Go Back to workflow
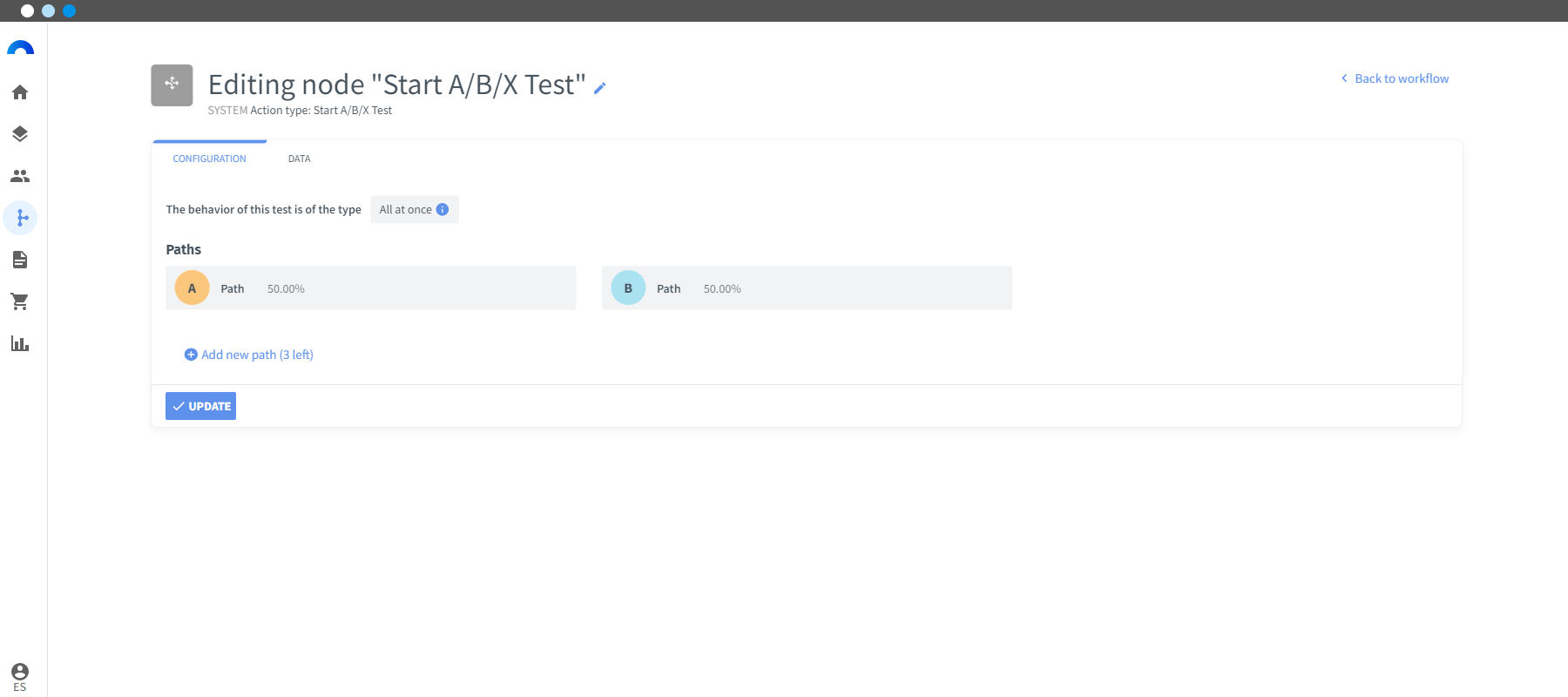 click(1395, 78)
